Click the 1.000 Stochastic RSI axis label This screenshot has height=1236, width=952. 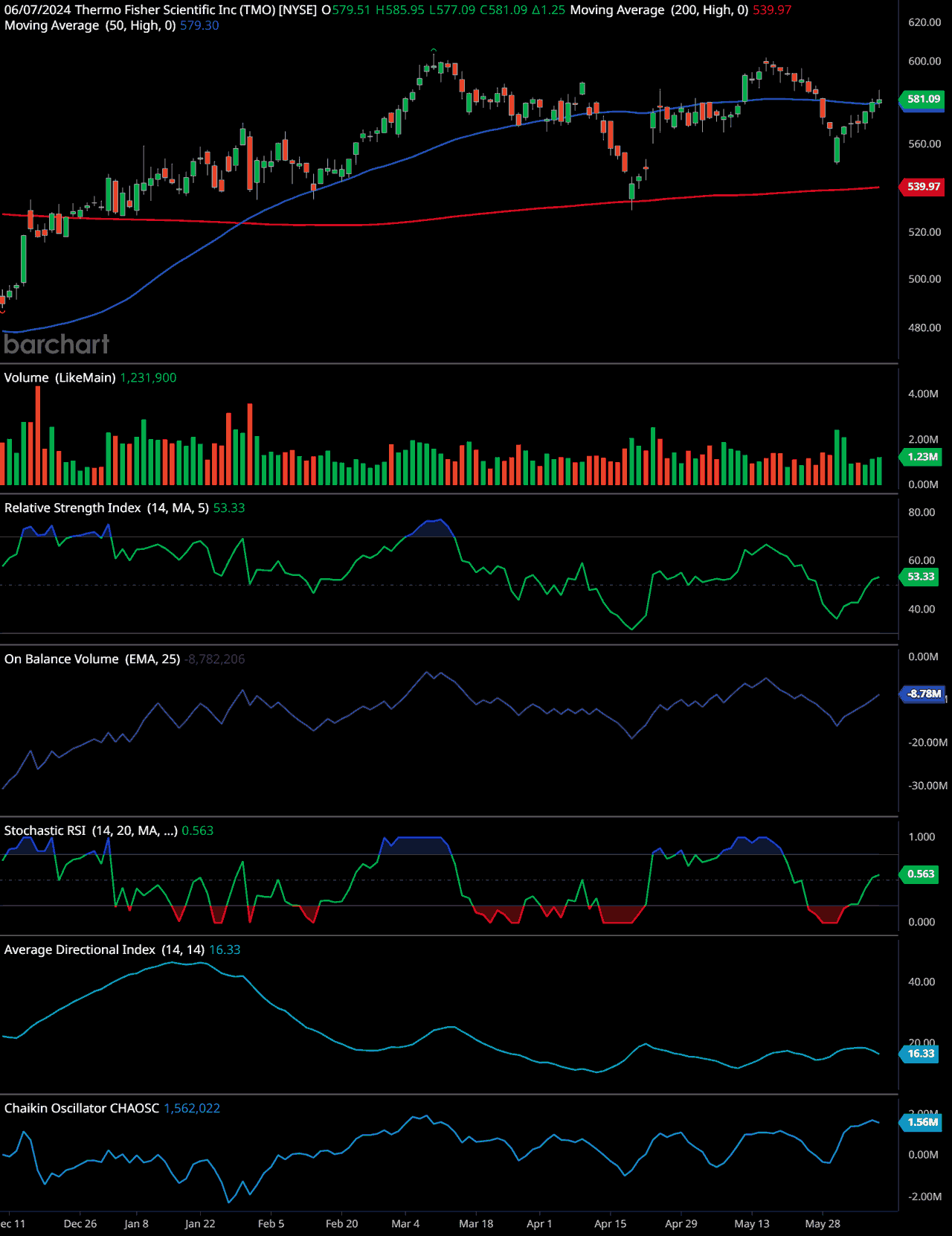pyautogui.click(x=922, y=837)
